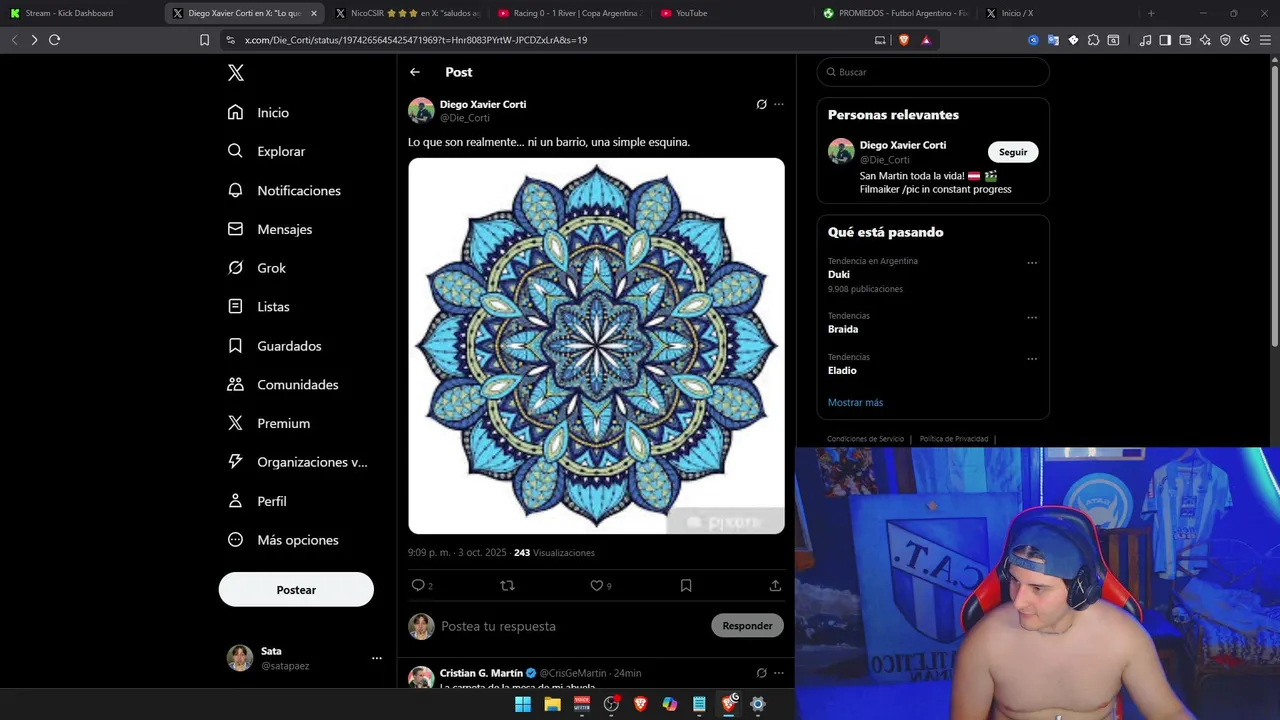Click the repost icon under the post
Image resolution: width=1280 pixels, height=720 pixels.
507,586
